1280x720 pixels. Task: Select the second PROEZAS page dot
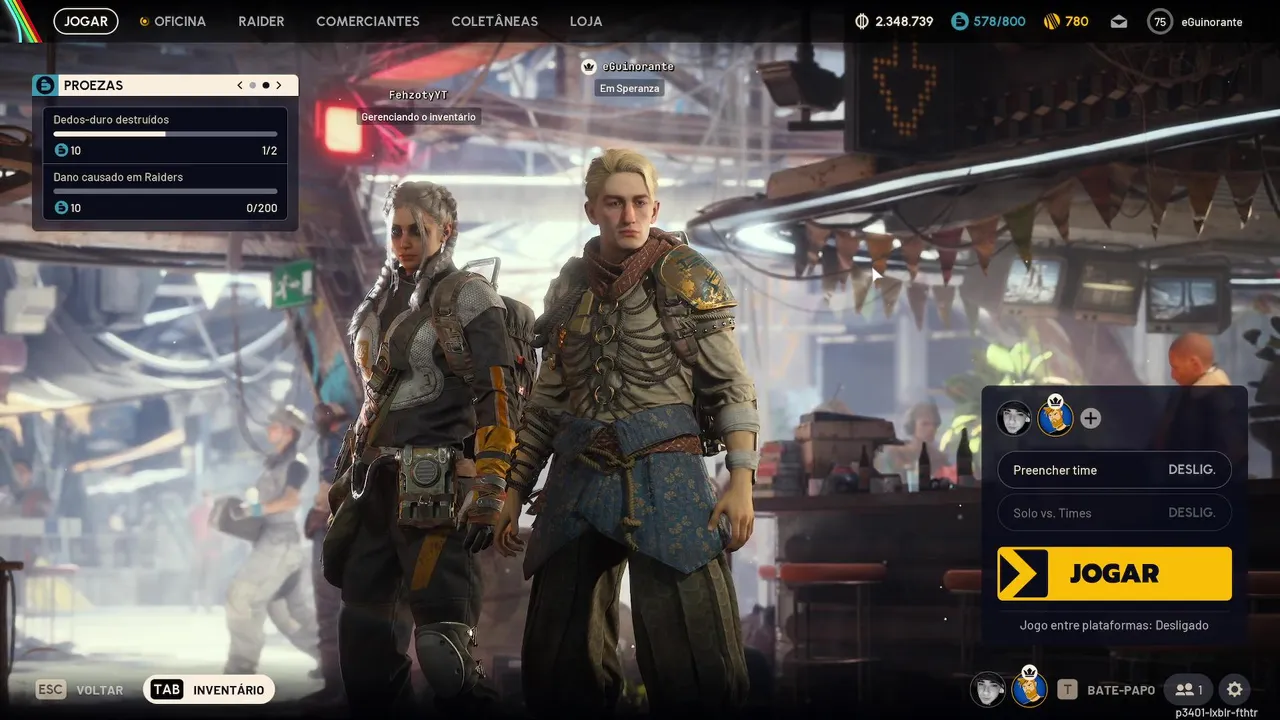click(x=266, y=85)
